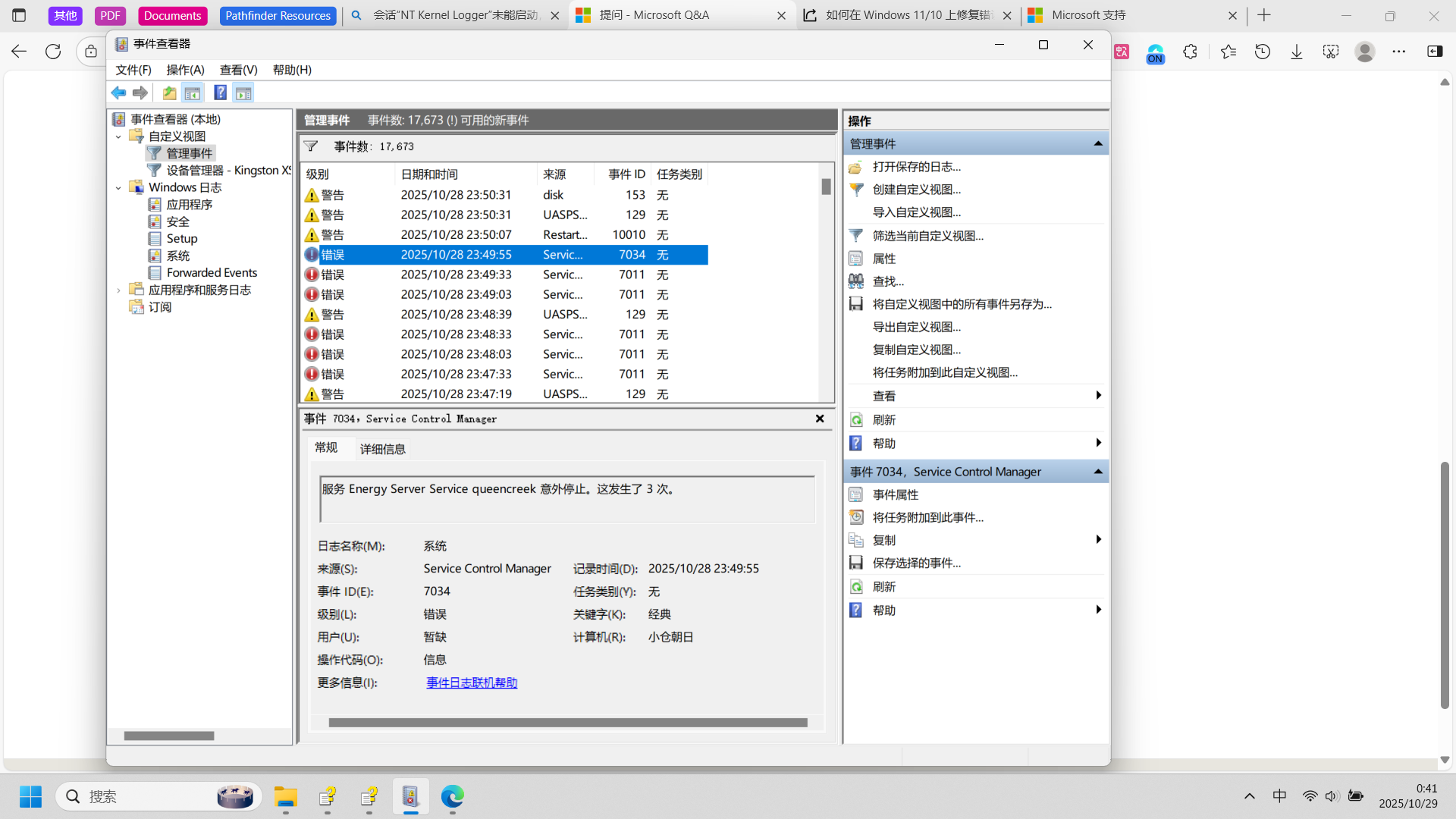
Task: Open Help via the blue question toolbar icon
Action: (x=220, y=93)
